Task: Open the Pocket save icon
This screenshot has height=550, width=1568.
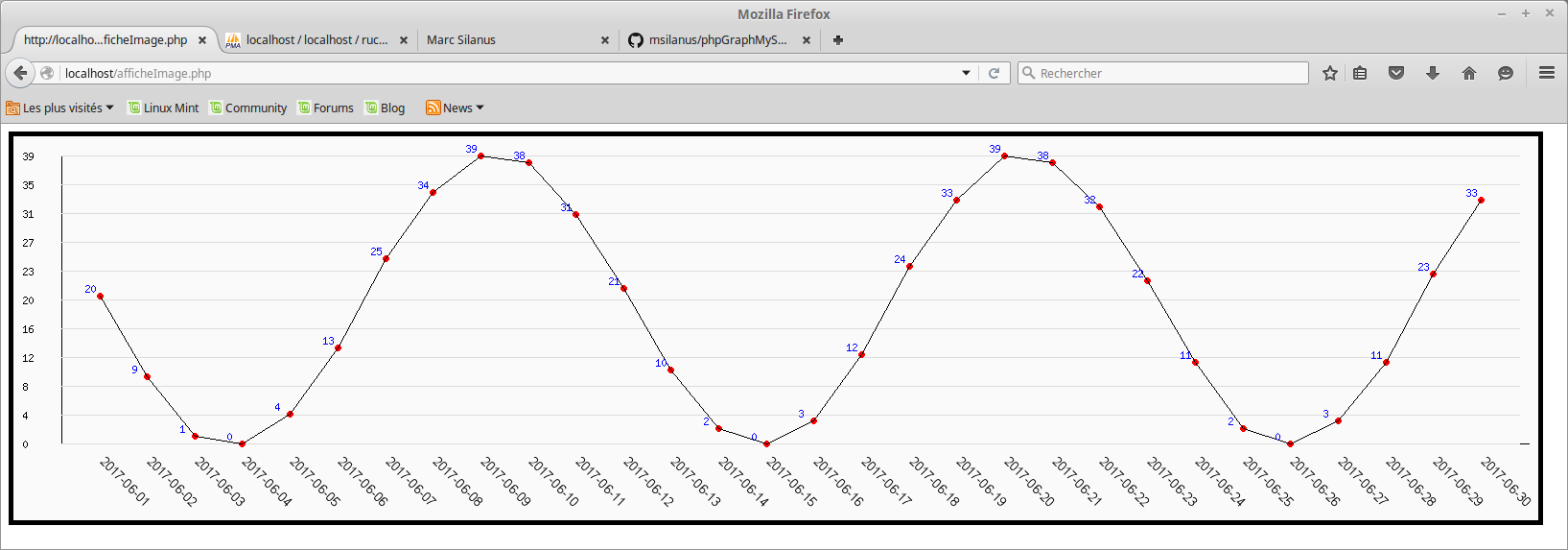Action: [1396, 73]
